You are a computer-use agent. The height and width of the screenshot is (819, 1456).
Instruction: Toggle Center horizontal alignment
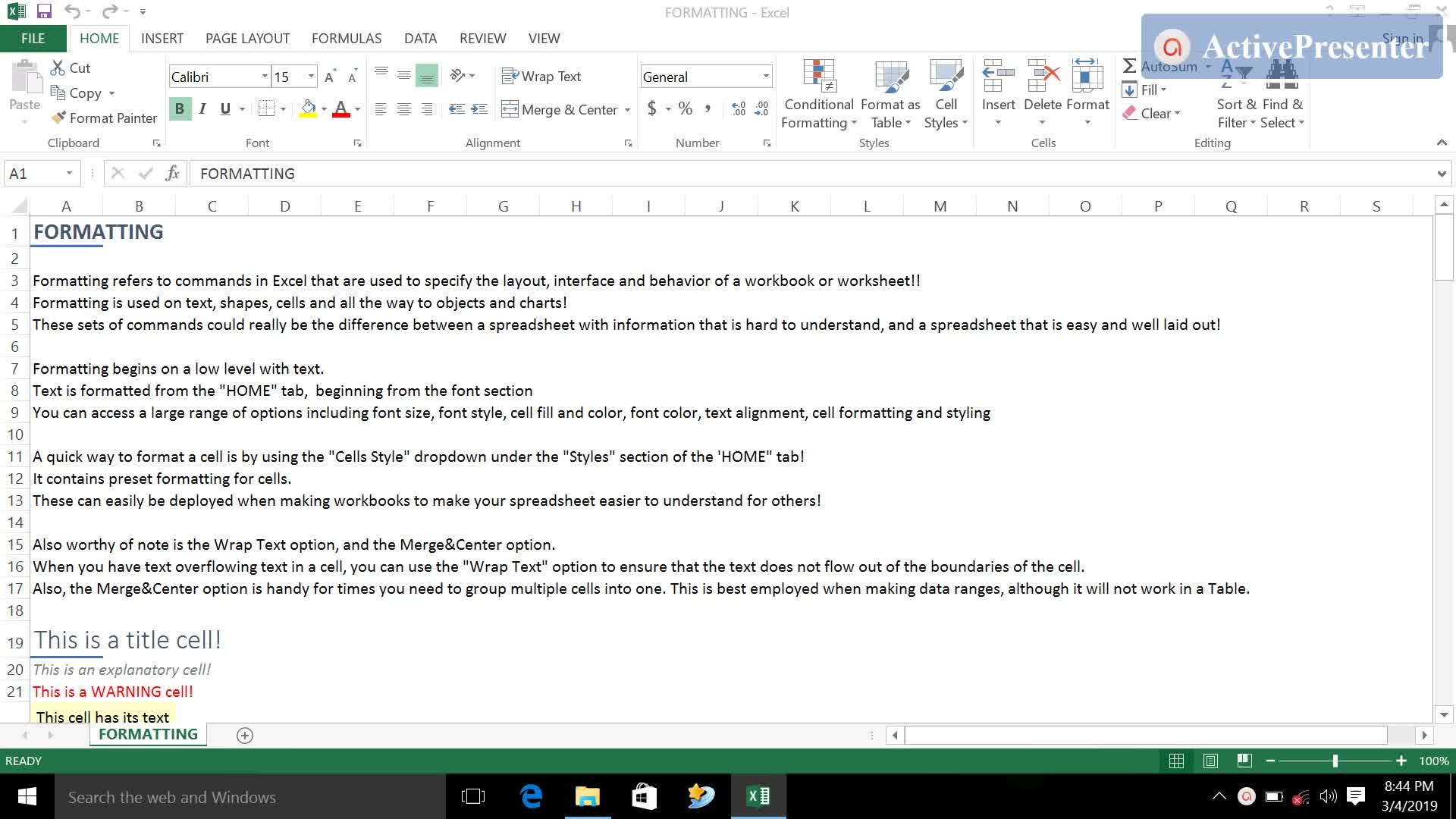pyautogui.click(x=404, y=109)
